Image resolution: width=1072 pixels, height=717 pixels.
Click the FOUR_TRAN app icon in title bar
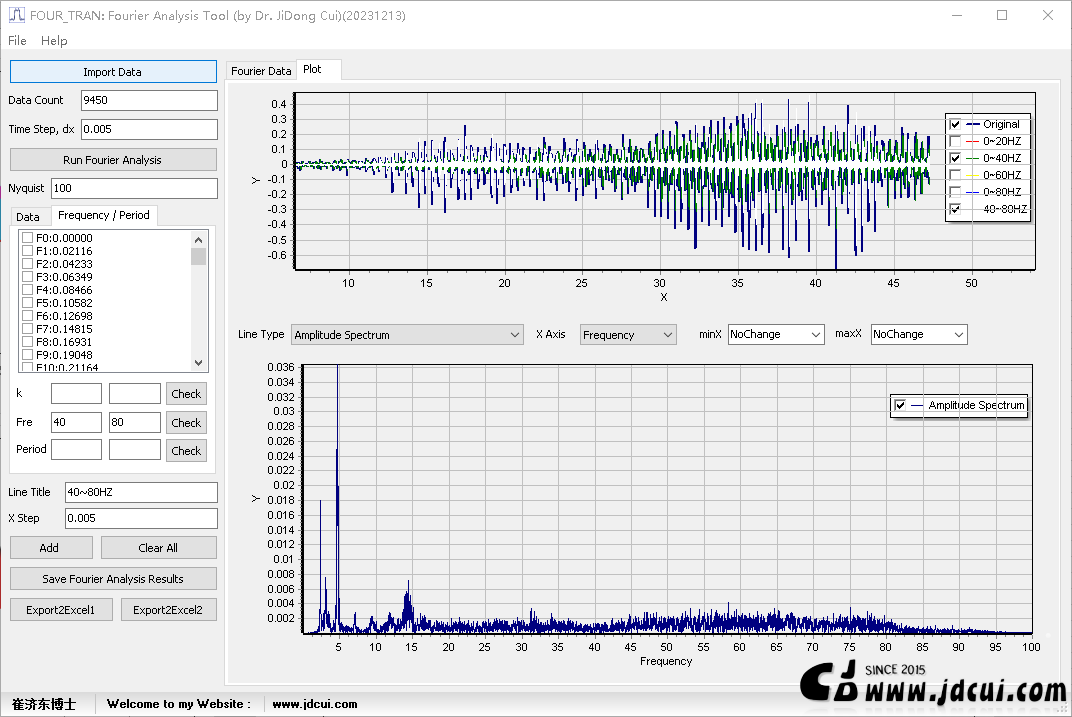[16, 16]
